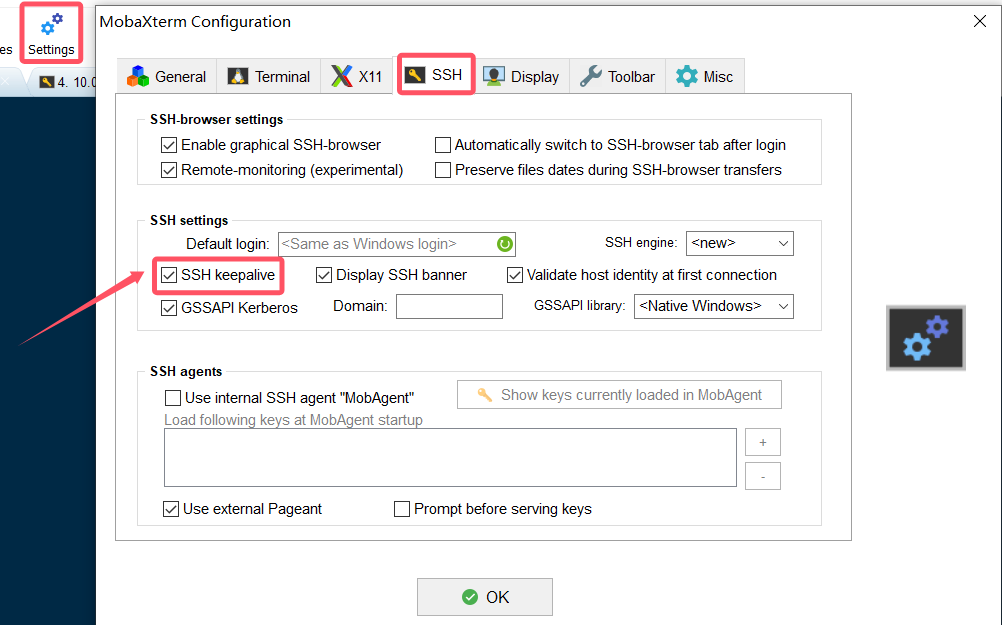The height and width of the screenshot is (625, 1002).
Task: Toggle the SSH keepalive checkbox
Action: 169,275
